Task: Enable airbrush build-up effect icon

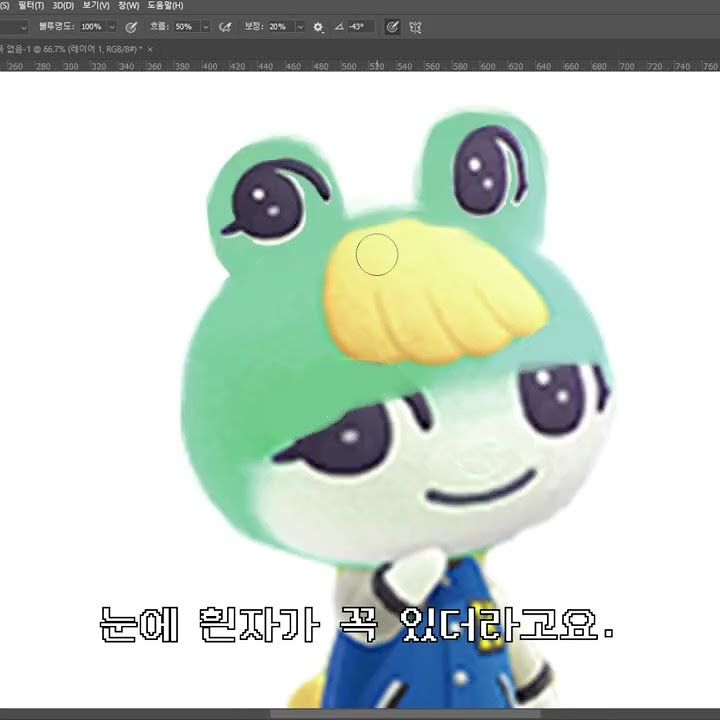Action: click(x=225, y=27)
